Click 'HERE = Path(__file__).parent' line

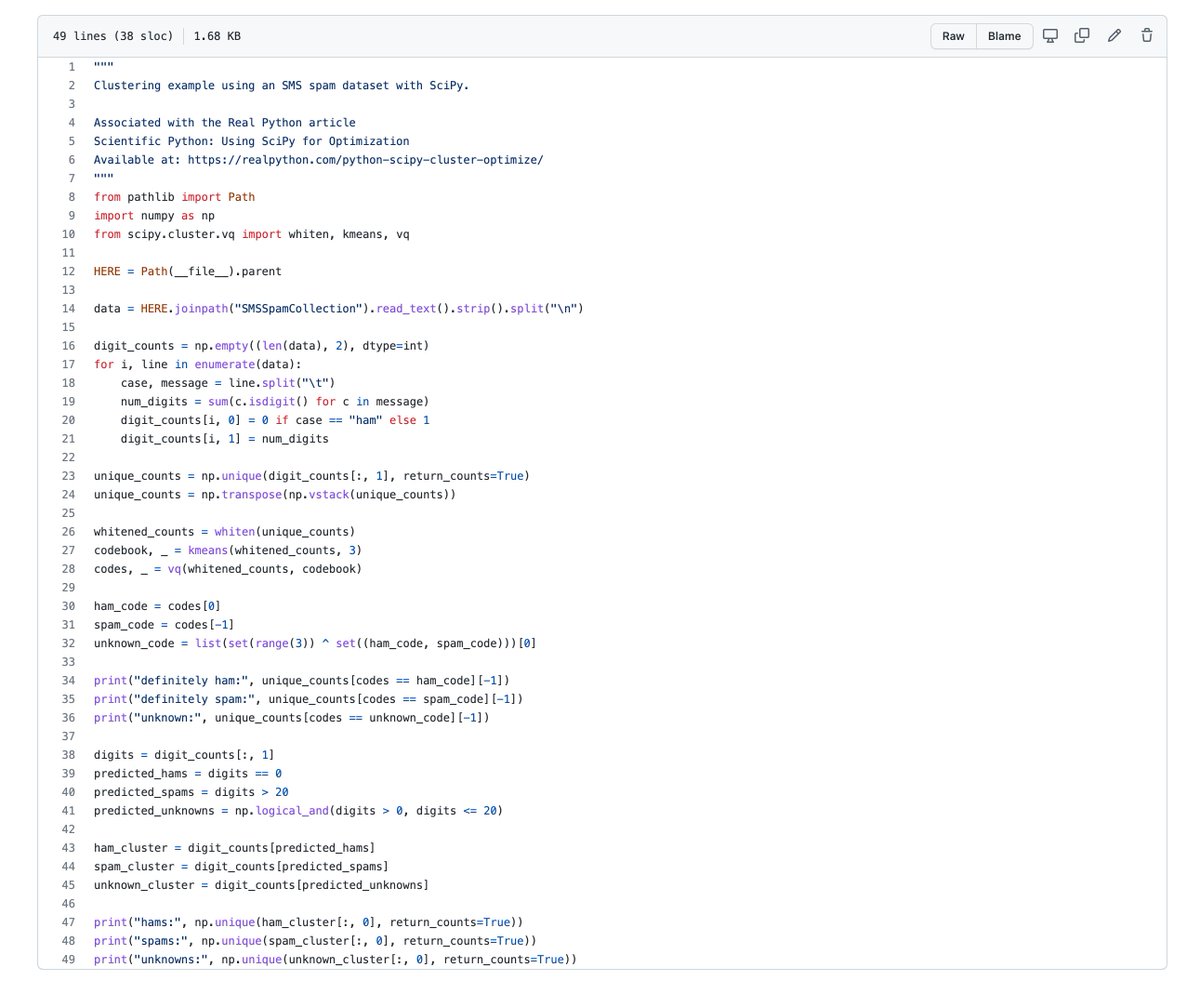point(188,271)
